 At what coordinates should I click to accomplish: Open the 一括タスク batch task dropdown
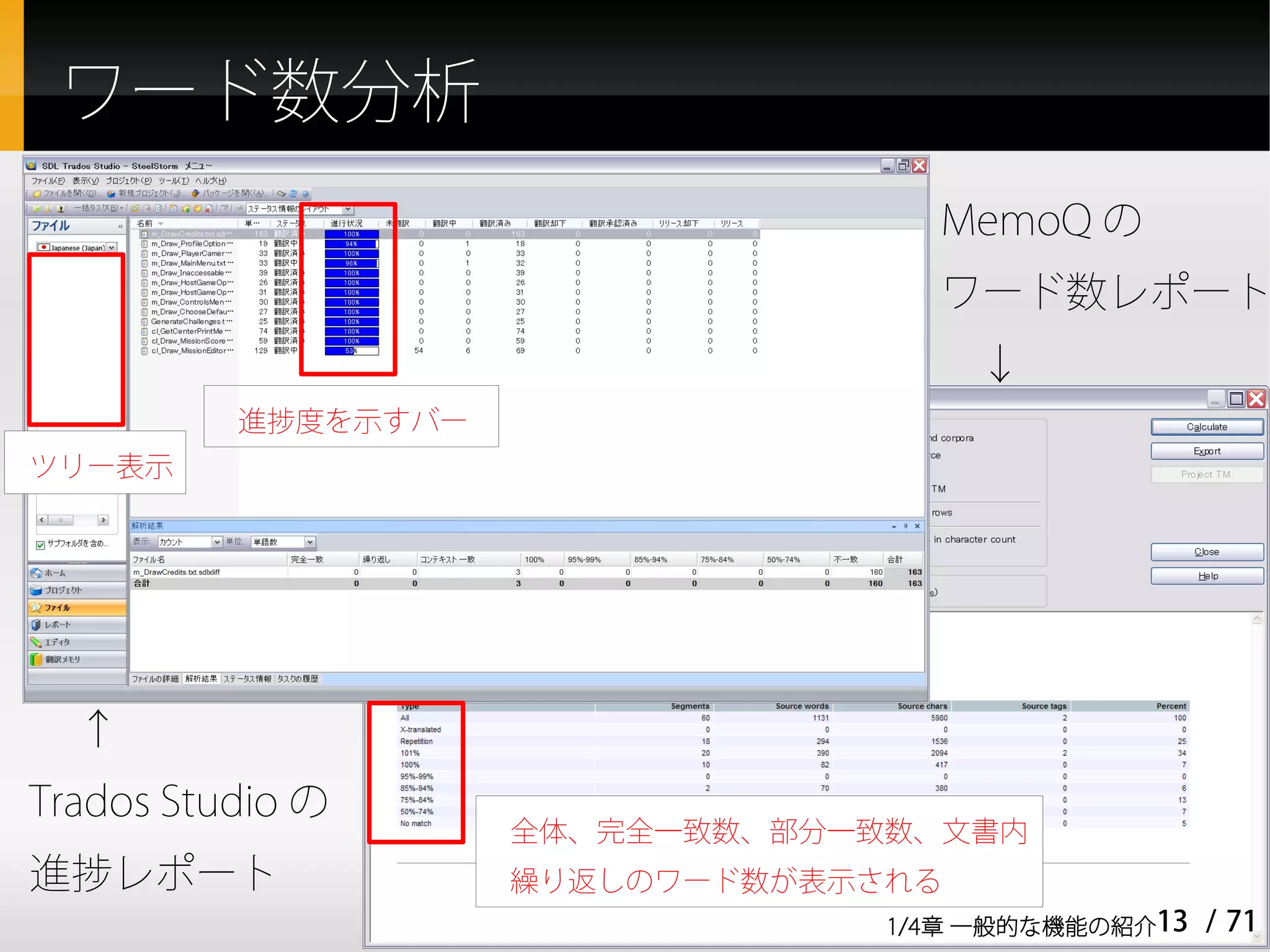tap(98, 208)
